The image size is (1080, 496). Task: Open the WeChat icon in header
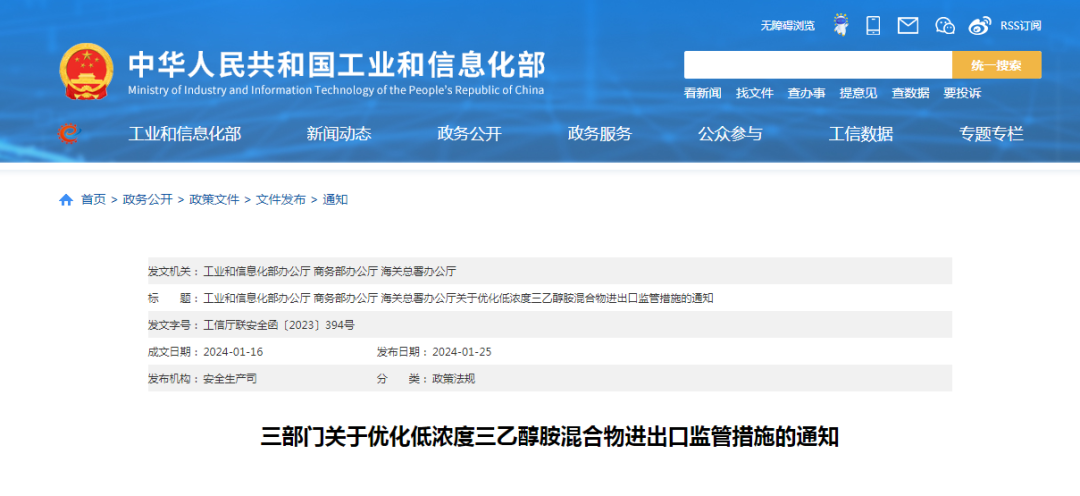[x=945, y=25]
